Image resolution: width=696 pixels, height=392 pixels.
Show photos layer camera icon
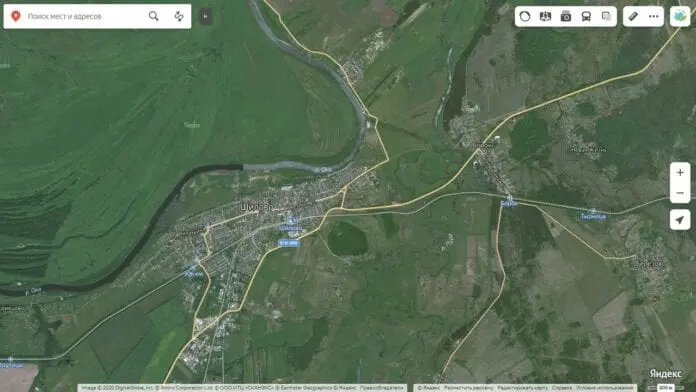[566, 16]
